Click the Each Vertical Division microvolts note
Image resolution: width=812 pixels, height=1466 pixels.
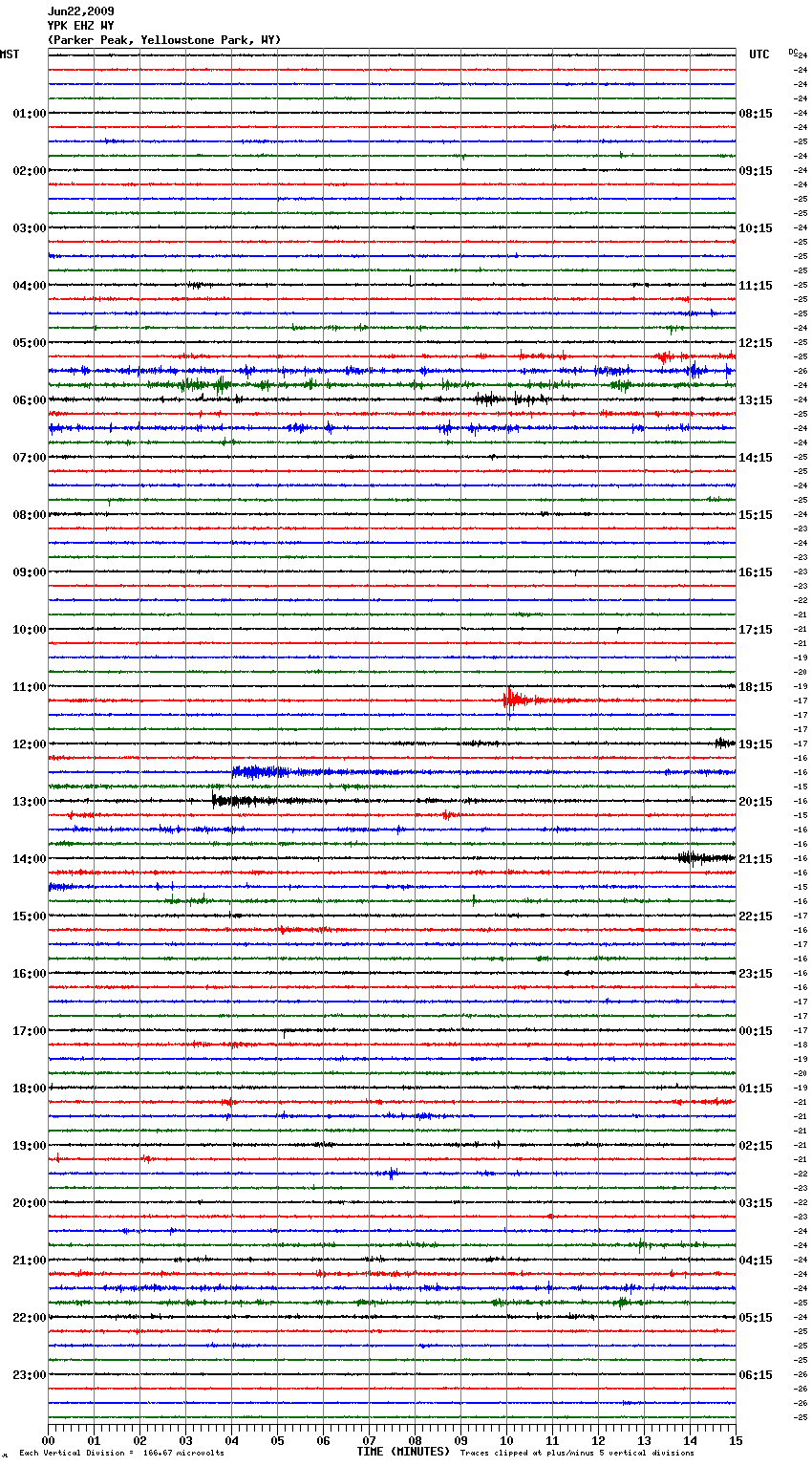pos(121,1454)
